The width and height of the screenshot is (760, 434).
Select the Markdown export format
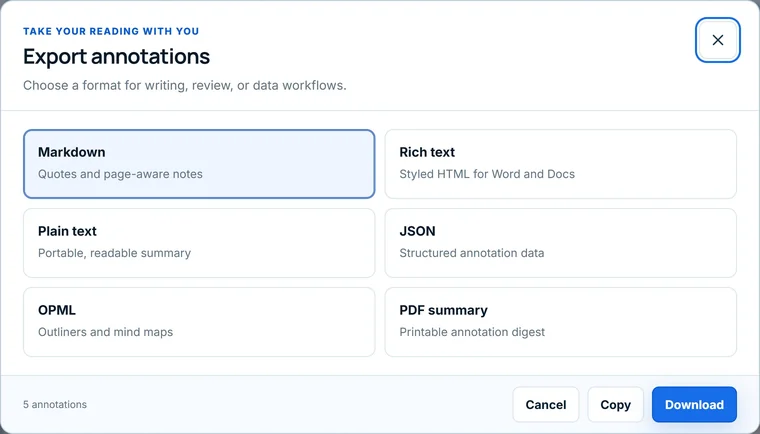[x=199, y=164]
